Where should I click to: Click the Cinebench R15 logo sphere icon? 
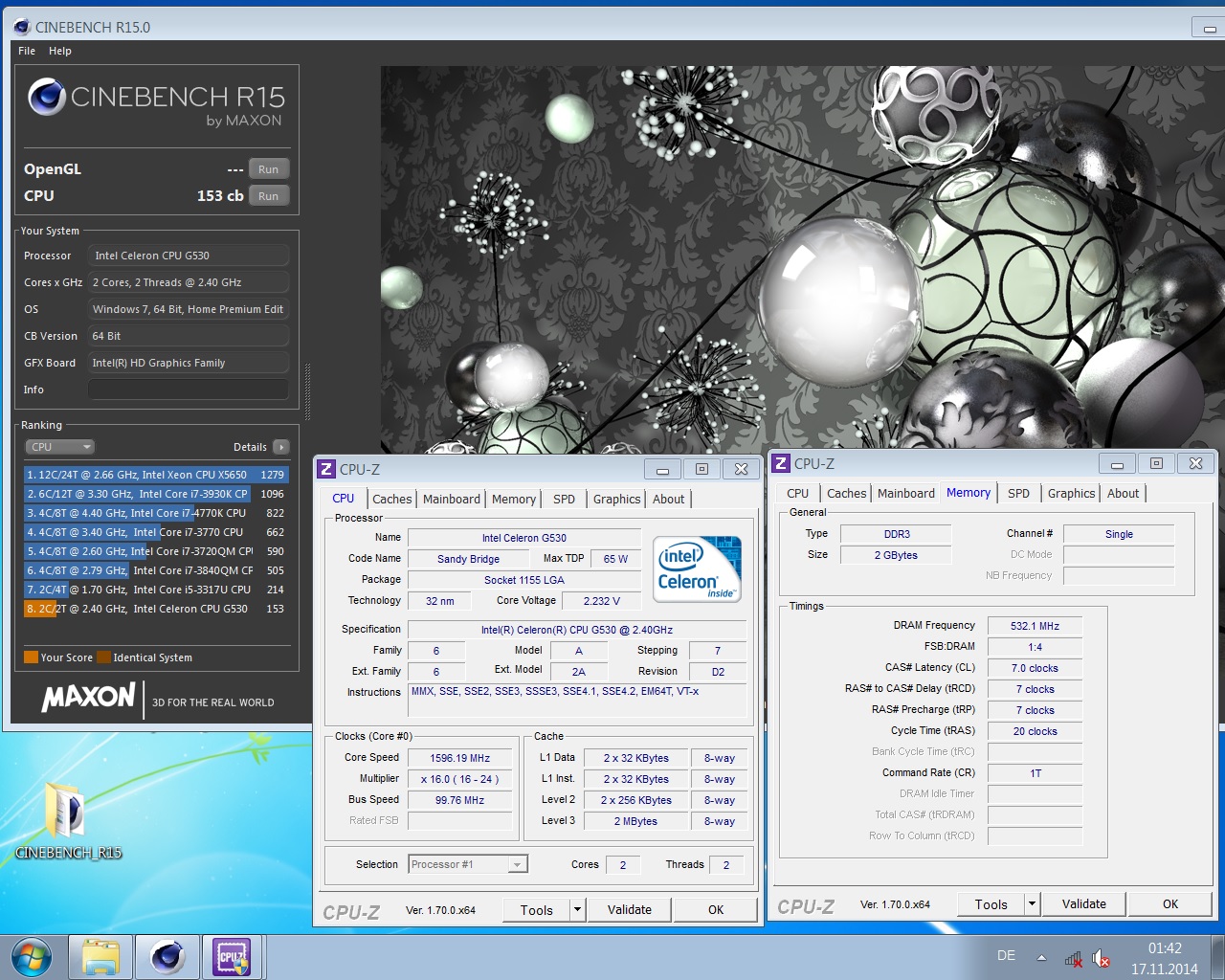point(47,97)
